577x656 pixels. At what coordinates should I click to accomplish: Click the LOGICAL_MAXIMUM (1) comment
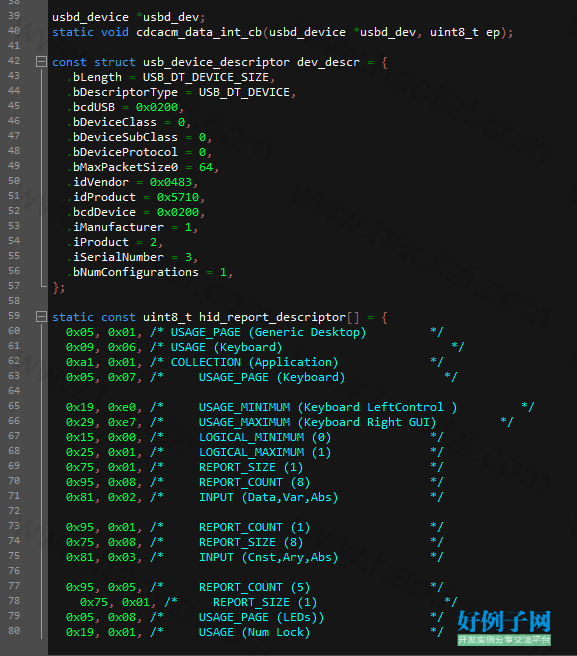pyautogui.click(x=265, y=453)
